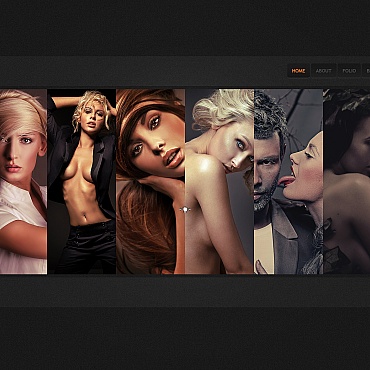Open the platinum blonde bare-shoulder photo
Screen dimensions: 370x370
coord(219,181)
